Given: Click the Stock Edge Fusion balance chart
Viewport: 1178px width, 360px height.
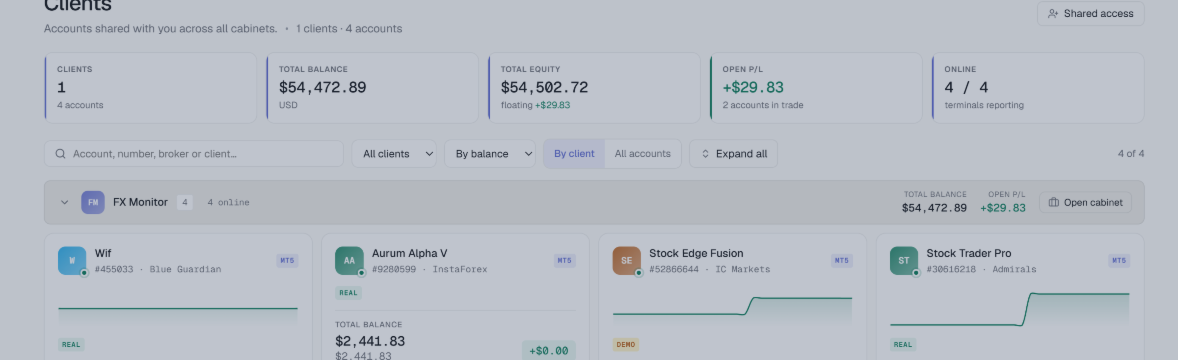Looking at the screenshot, I should 732,310.
